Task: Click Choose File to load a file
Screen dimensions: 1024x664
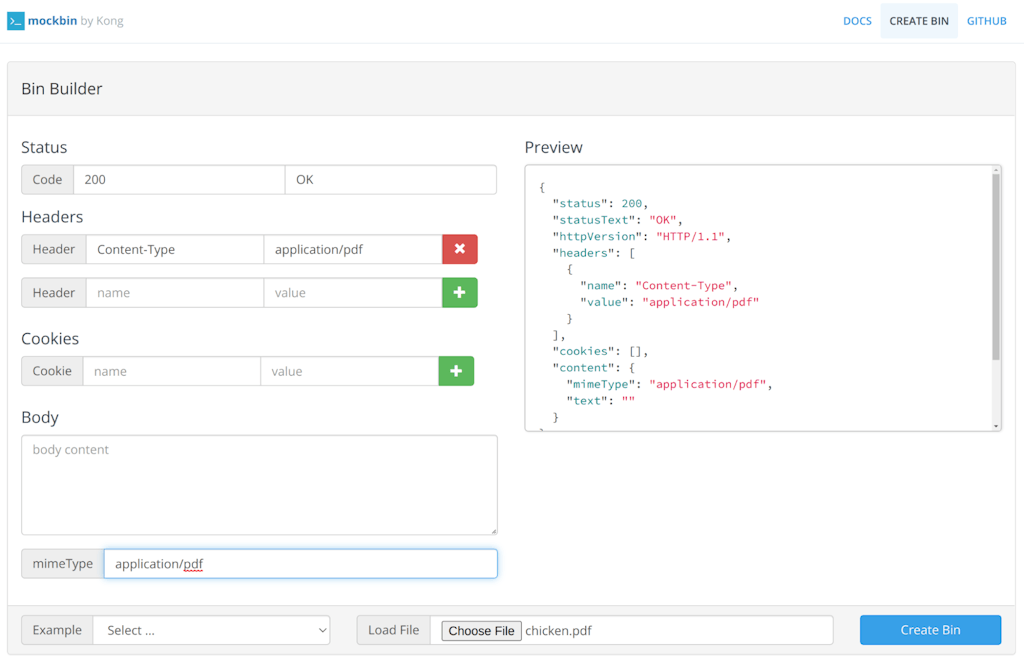Action: 481,630
